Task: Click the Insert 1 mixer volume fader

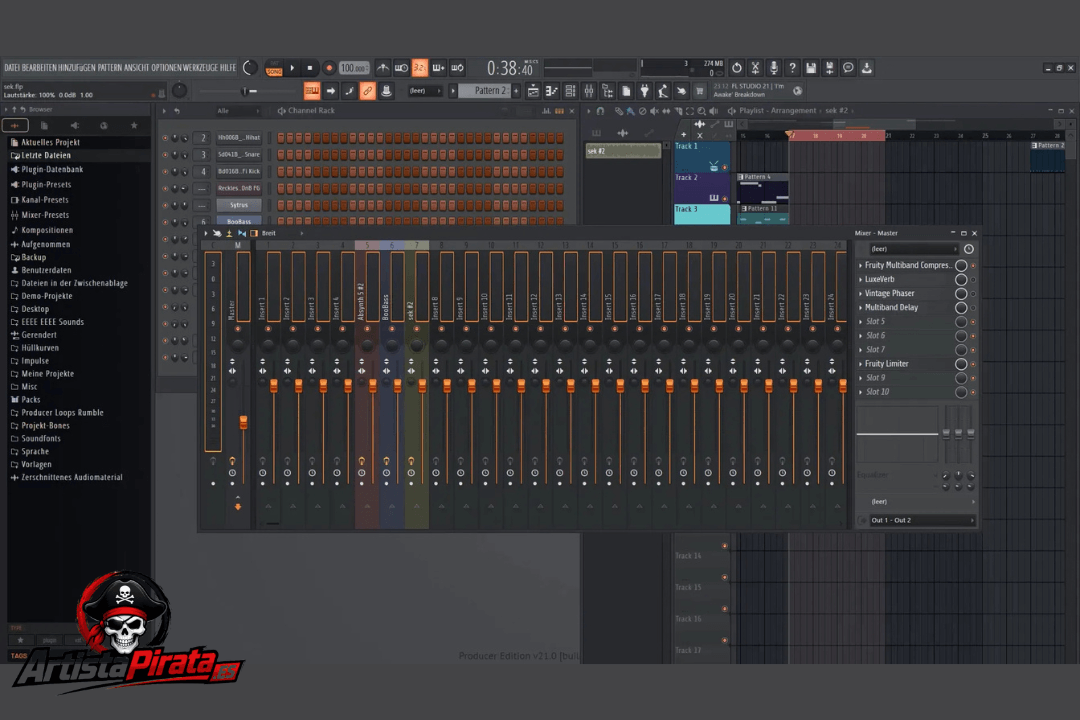Action: pos(273,386)
